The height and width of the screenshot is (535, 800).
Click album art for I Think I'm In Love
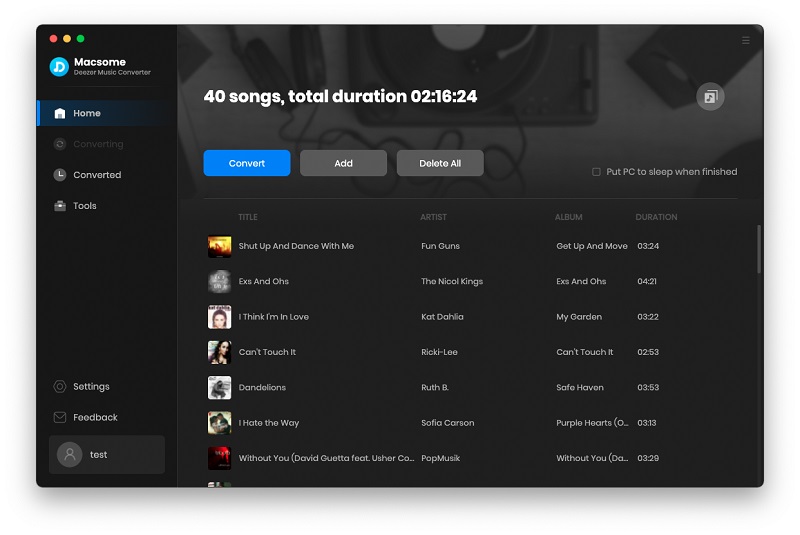point(219,317)
